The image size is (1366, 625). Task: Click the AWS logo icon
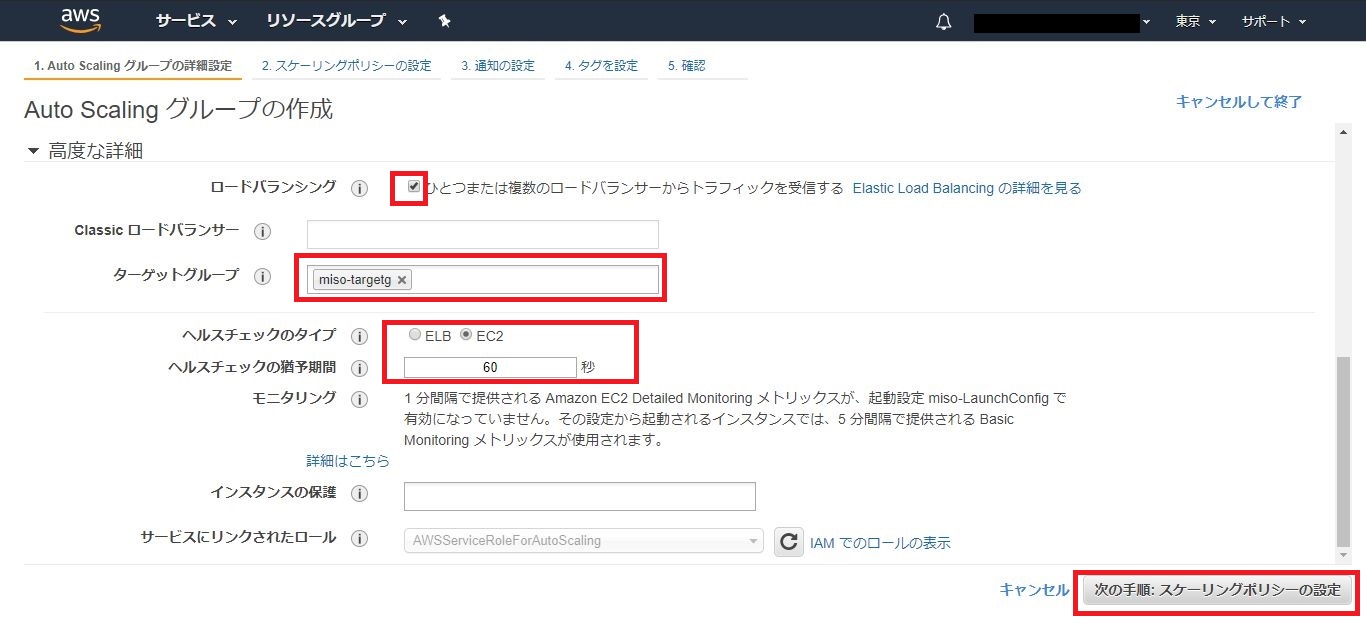(x=81, y=20)
